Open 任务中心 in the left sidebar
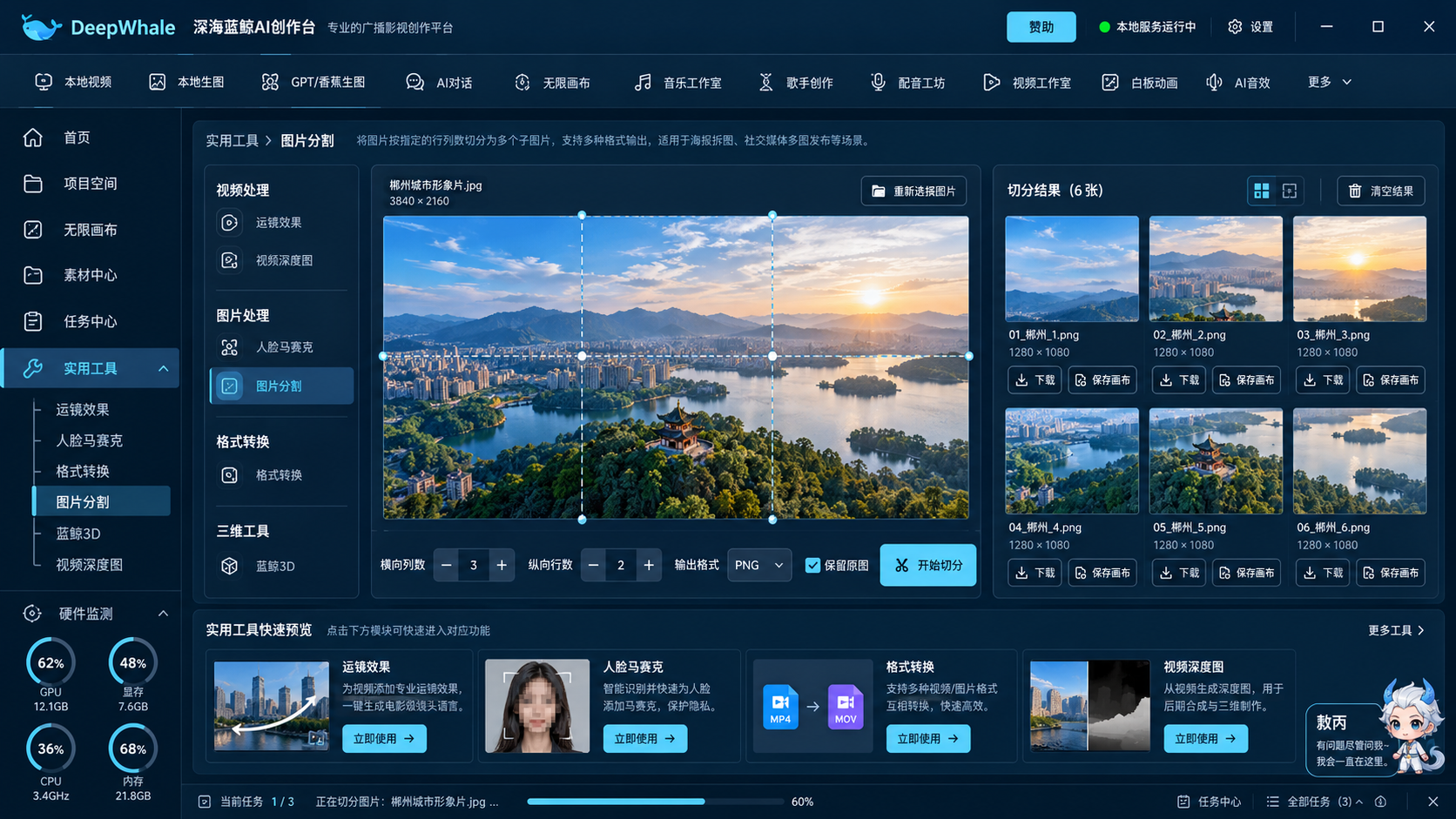 tap(91, 321)
